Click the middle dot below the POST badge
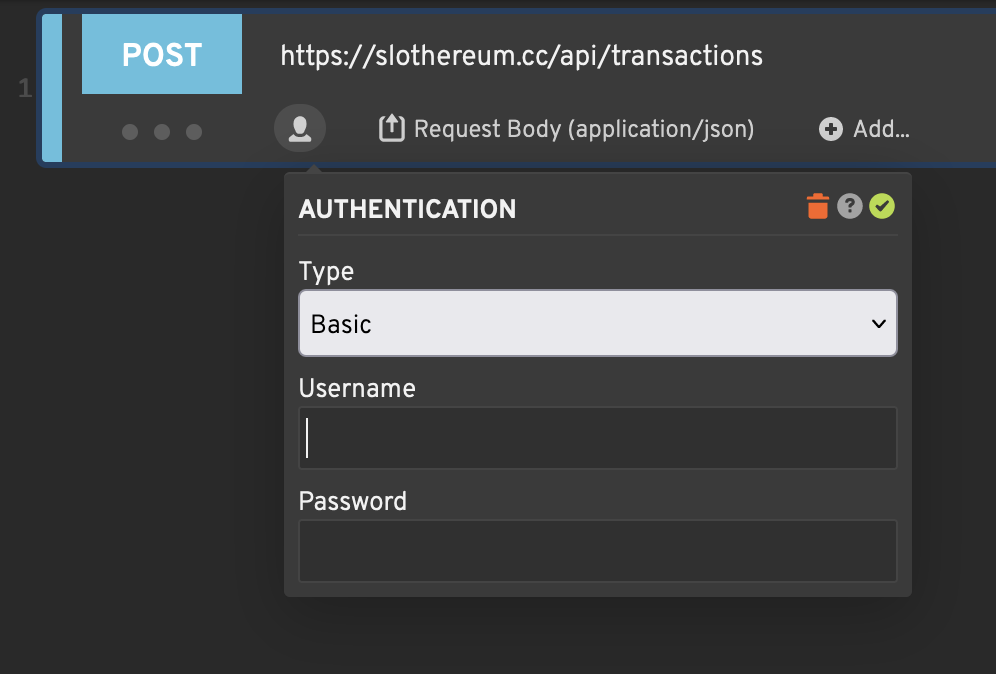 162,131
